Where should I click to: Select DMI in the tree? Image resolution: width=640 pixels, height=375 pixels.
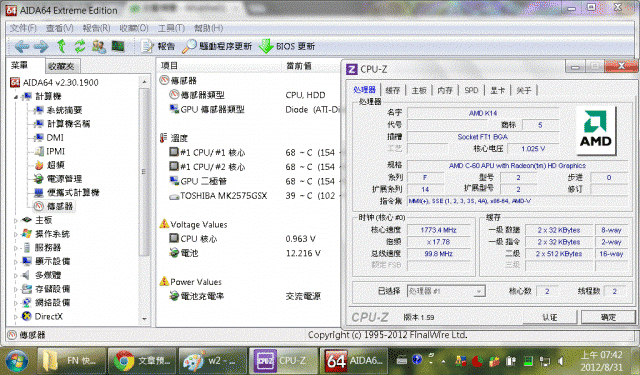(x=49, y=138)
